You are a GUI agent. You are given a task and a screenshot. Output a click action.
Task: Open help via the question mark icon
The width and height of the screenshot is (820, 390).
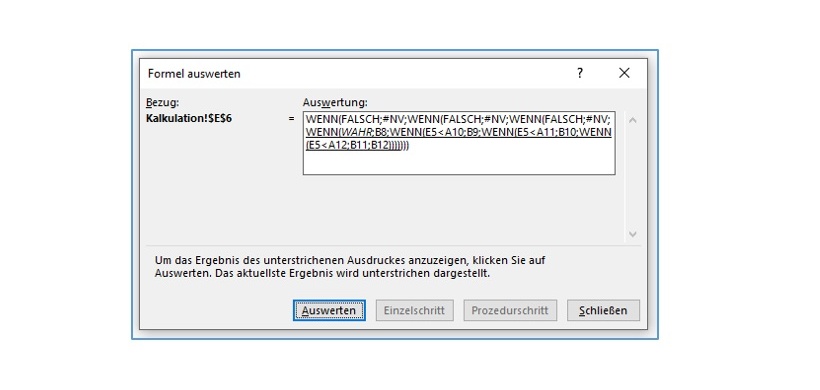coord(580,73)
